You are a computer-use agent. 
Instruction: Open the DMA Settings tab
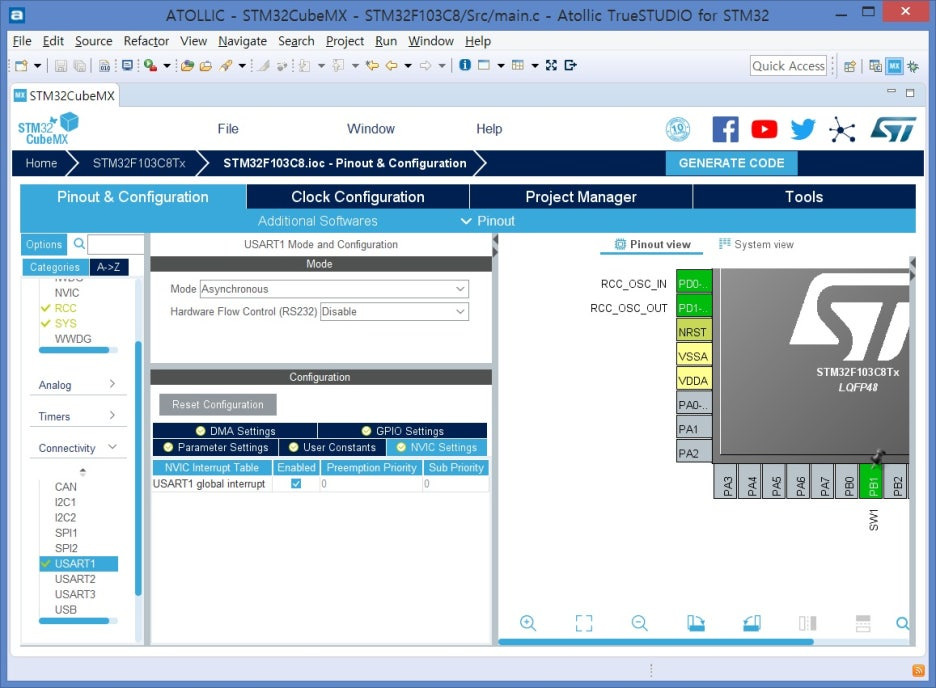(x=235, y=431)
